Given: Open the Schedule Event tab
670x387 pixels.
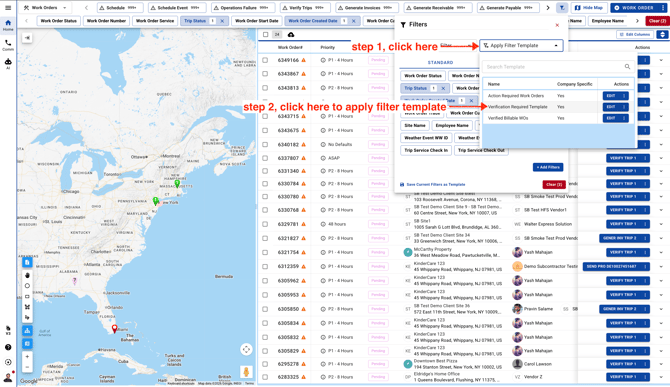Looking at the screenshot, I should point(177,8).
